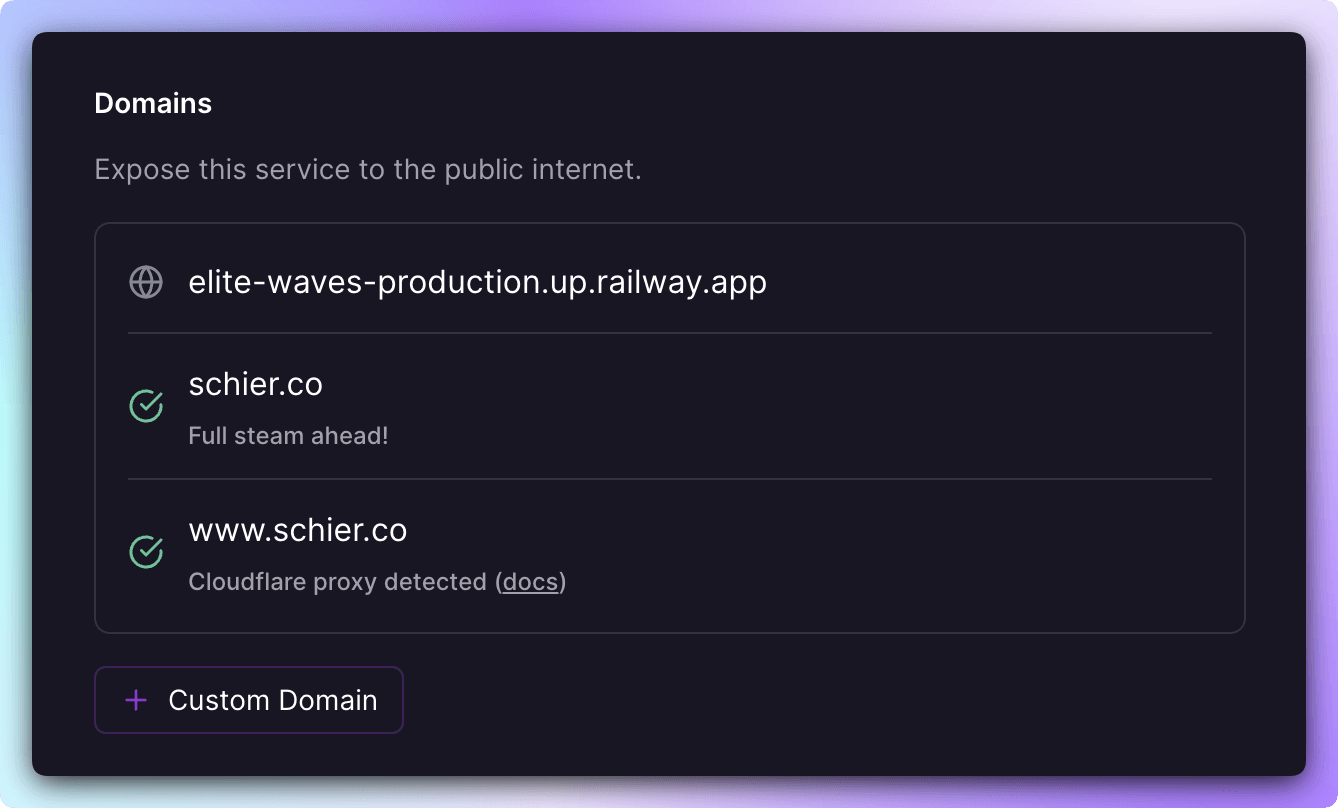The height and width of the screenshot is (808, 1338).
Task: Click the green check icon beside www.schier.co
Action: 146,551
